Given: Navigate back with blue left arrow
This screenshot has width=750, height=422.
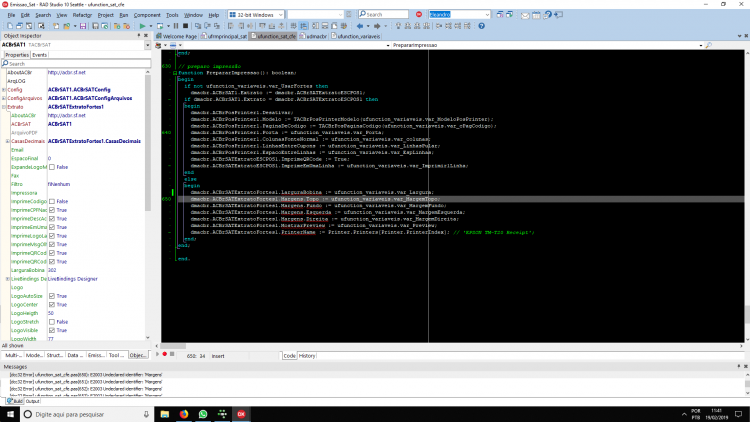Looking at the screenshot, I should tap(360, 26).
